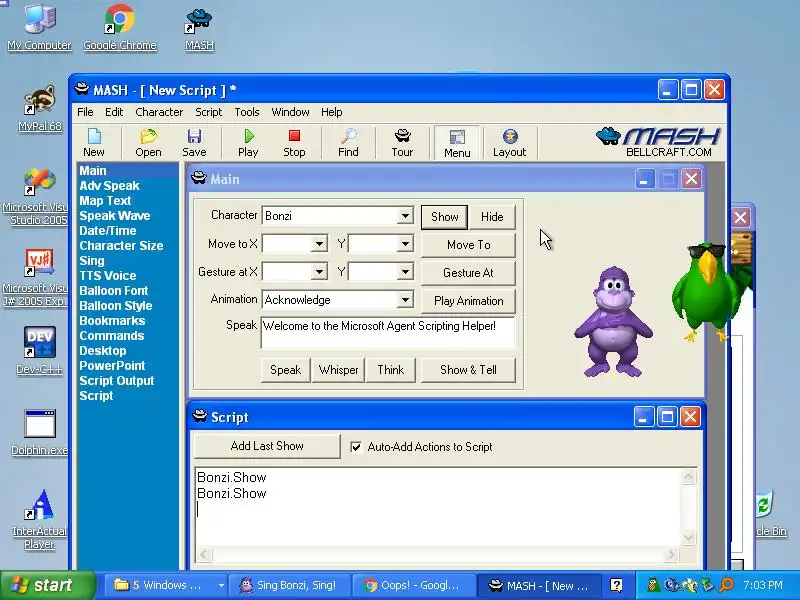Open the Google Chrome desktop shortcut

120,27
